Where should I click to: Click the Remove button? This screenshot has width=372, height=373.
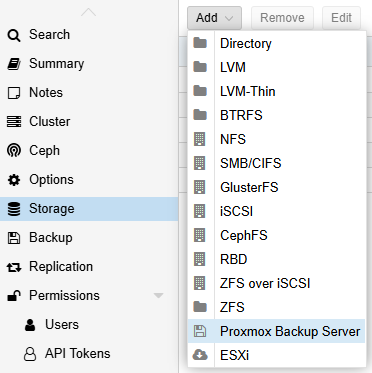(282, 18)
